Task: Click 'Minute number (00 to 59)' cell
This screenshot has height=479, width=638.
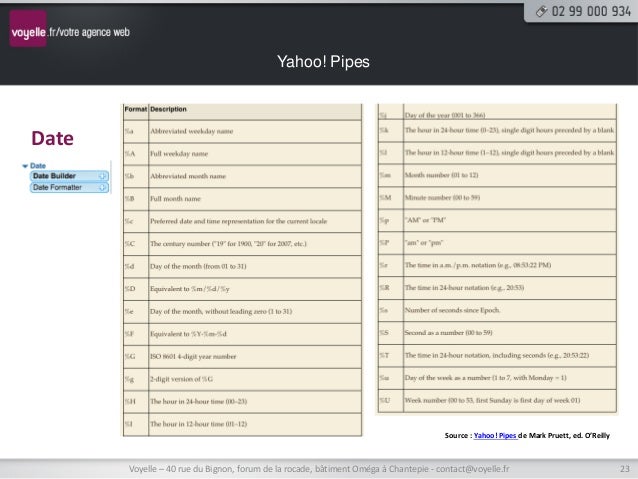Action: (510, 197)
